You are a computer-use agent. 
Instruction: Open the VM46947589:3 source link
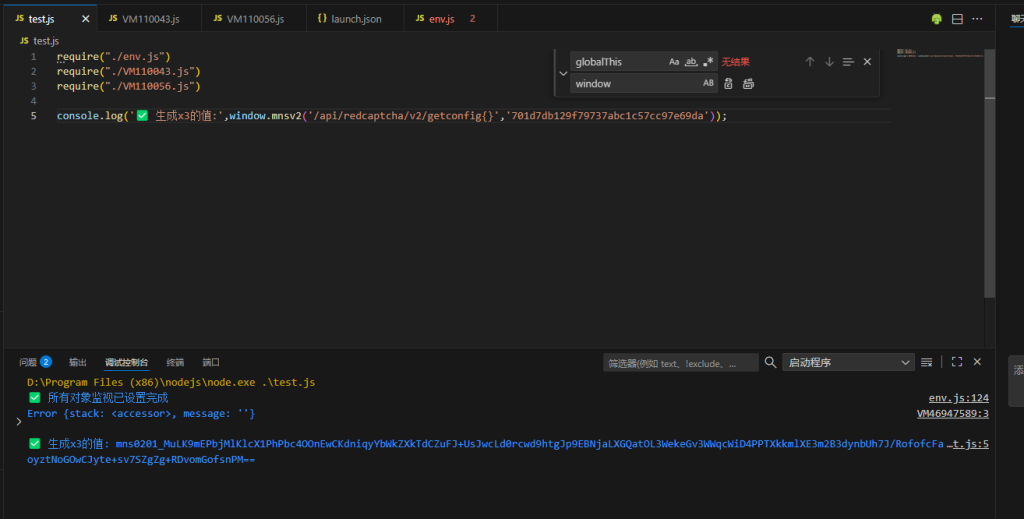(952, 413)
